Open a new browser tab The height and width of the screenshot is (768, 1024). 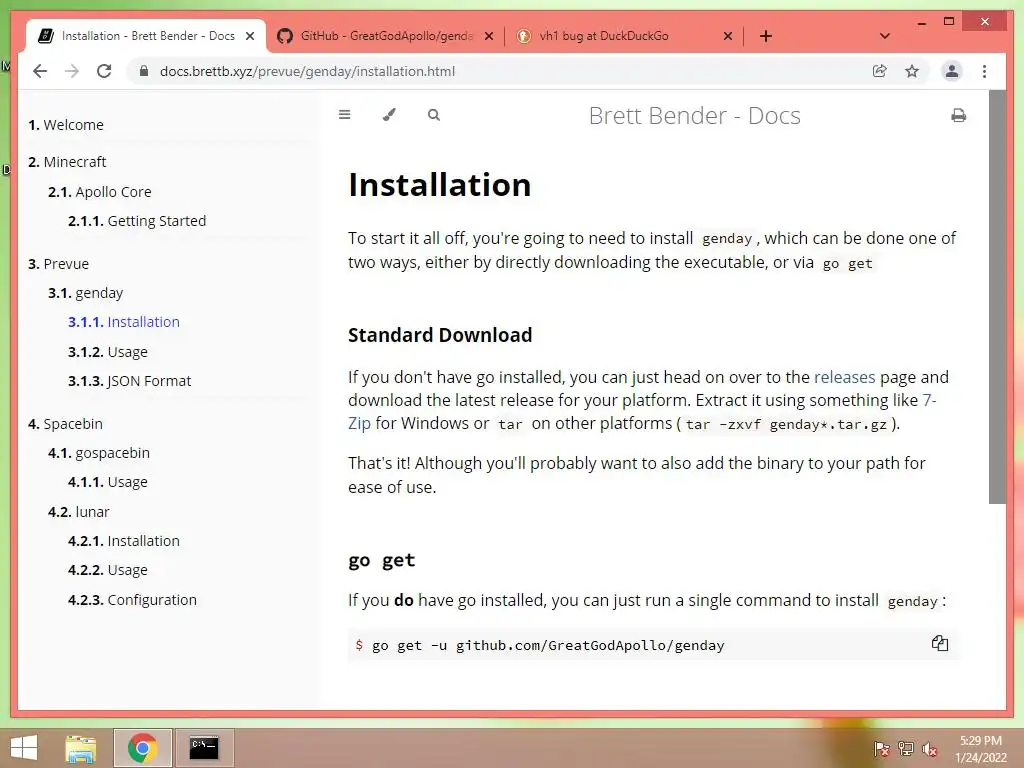(766, 36)
